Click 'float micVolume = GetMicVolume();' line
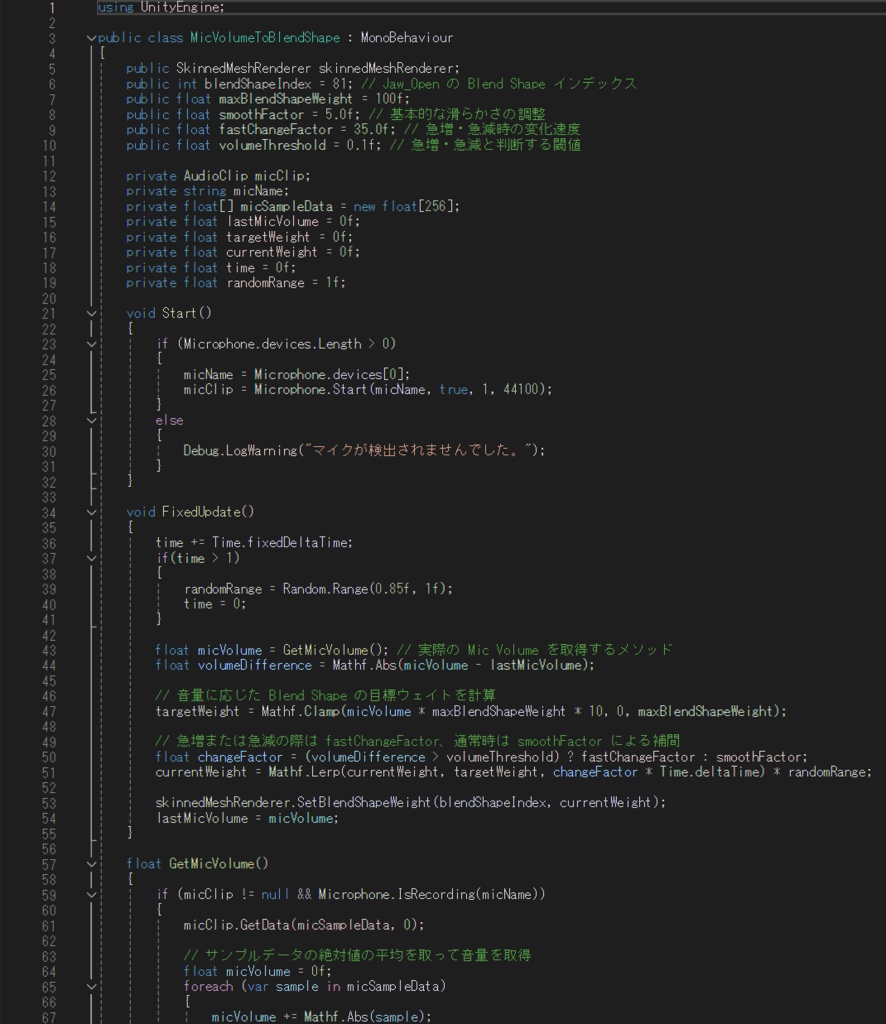The width and height of the screenshot is (886, 1024). click(272, 650)
